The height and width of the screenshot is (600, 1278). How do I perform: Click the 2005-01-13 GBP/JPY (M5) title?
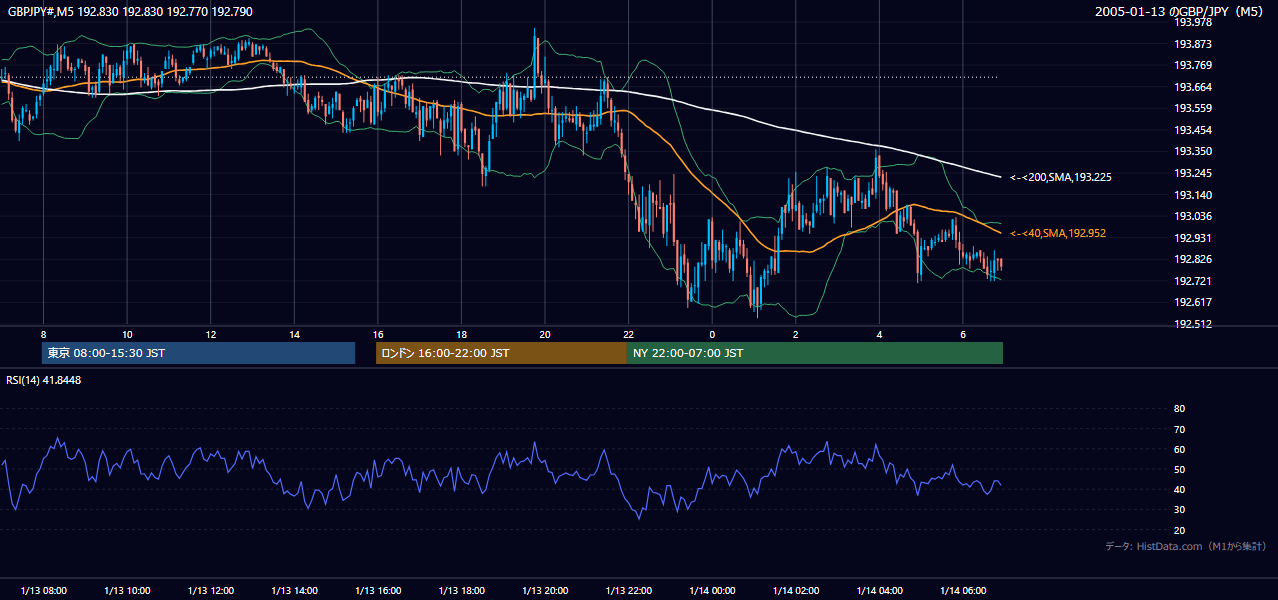tap(1181, 11)
